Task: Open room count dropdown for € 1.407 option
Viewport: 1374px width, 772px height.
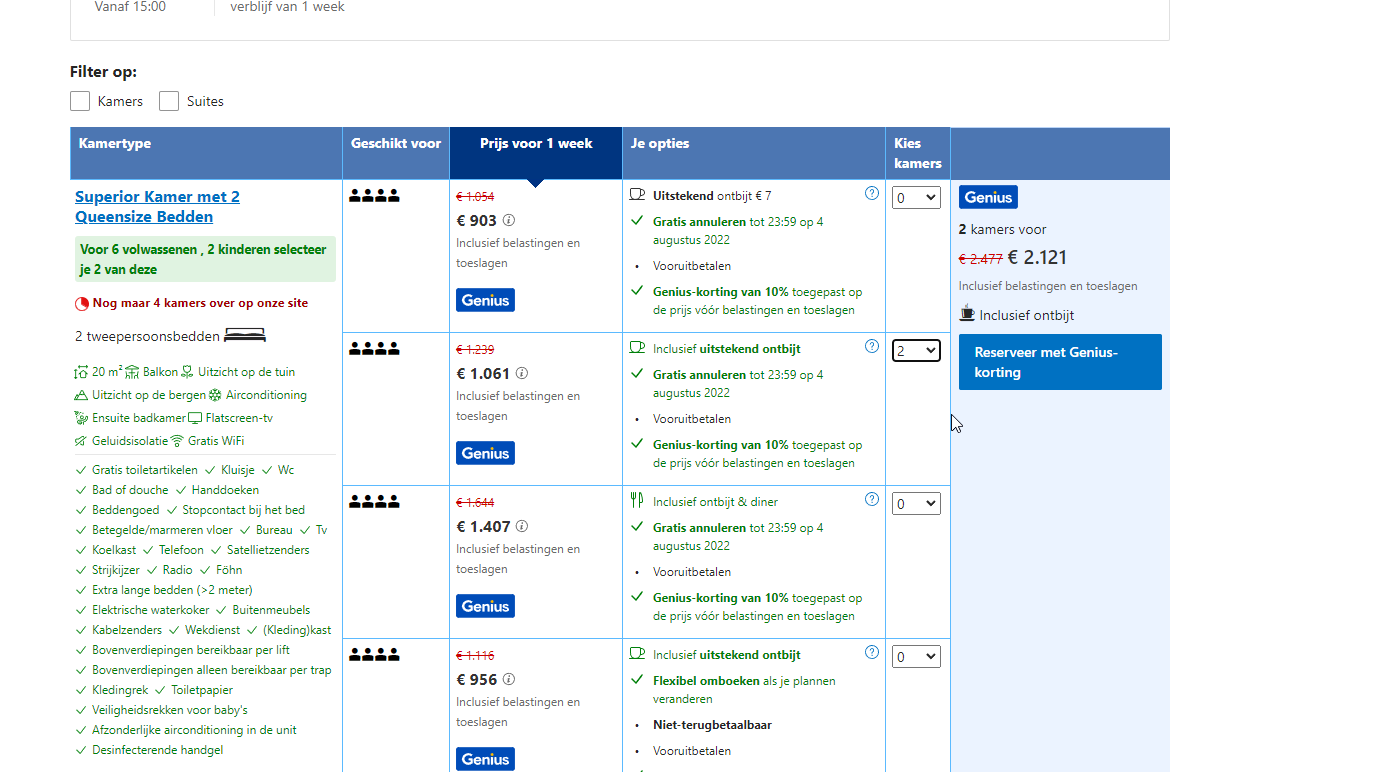Action: (x=916, y=504)
